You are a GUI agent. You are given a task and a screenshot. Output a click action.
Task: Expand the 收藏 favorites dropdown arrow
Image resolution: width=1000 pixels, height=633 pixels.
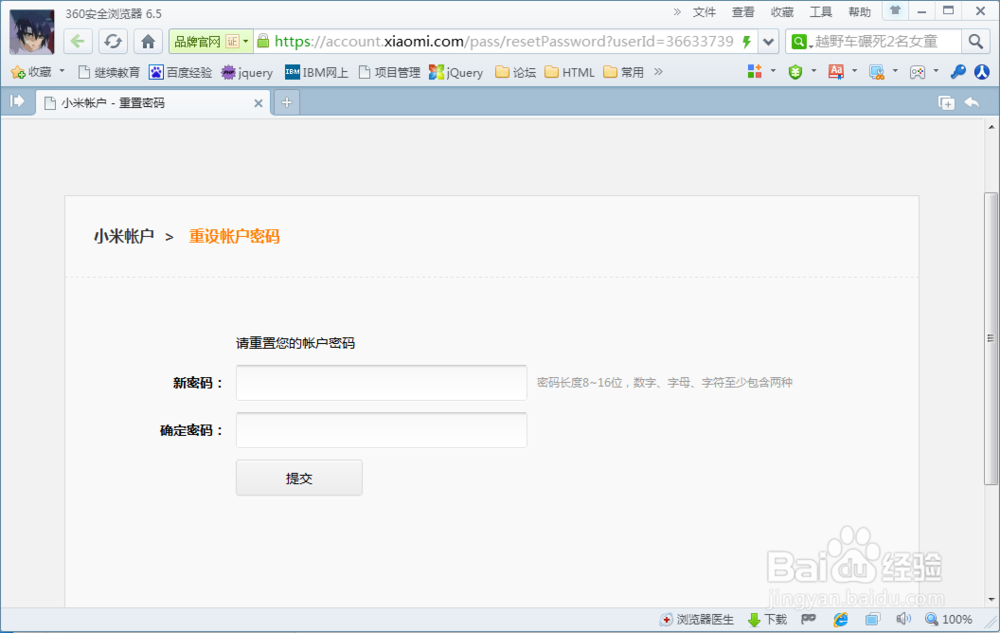[x=62, y=71]
